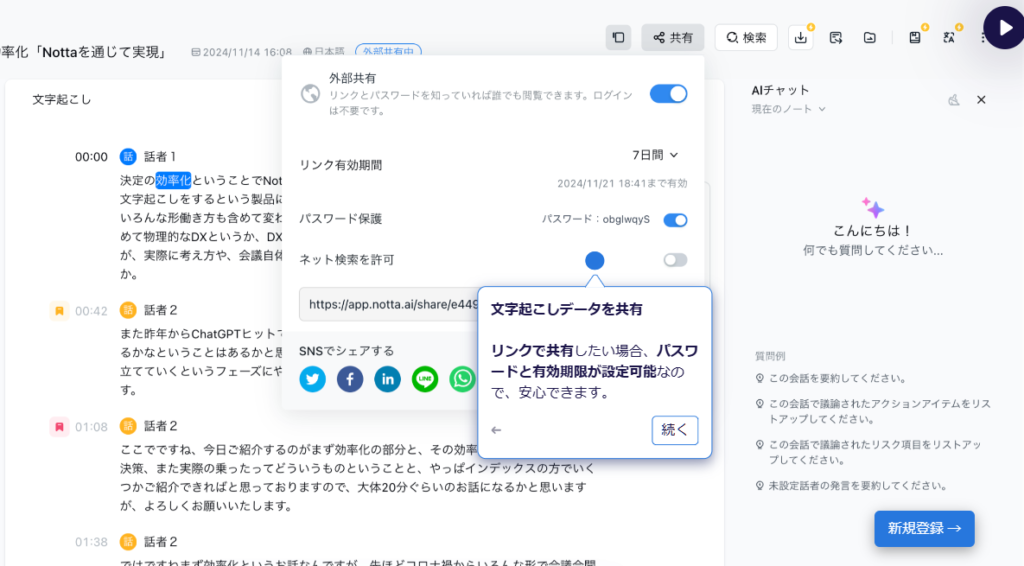This screenshot has width=1024, height=566.
Task: Open the 共有 share button
Action: [673, 37]
